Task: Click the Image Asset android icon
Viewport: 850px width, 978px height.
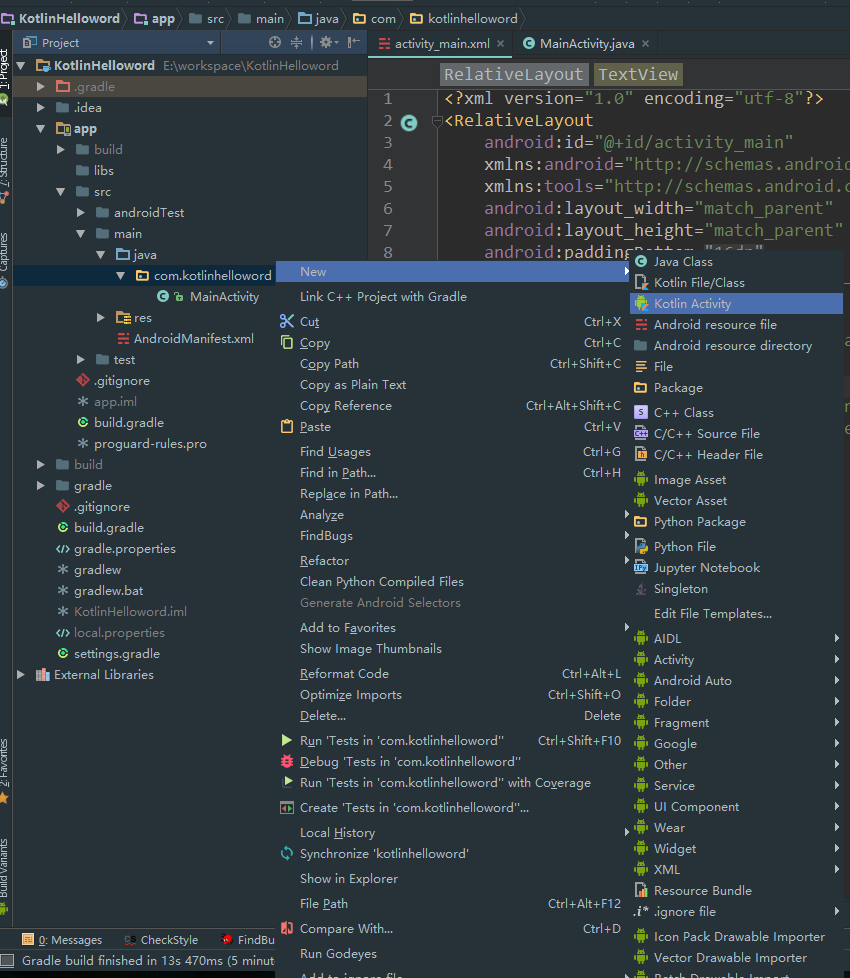Action: pyautogui.click(x=640, y=480)
